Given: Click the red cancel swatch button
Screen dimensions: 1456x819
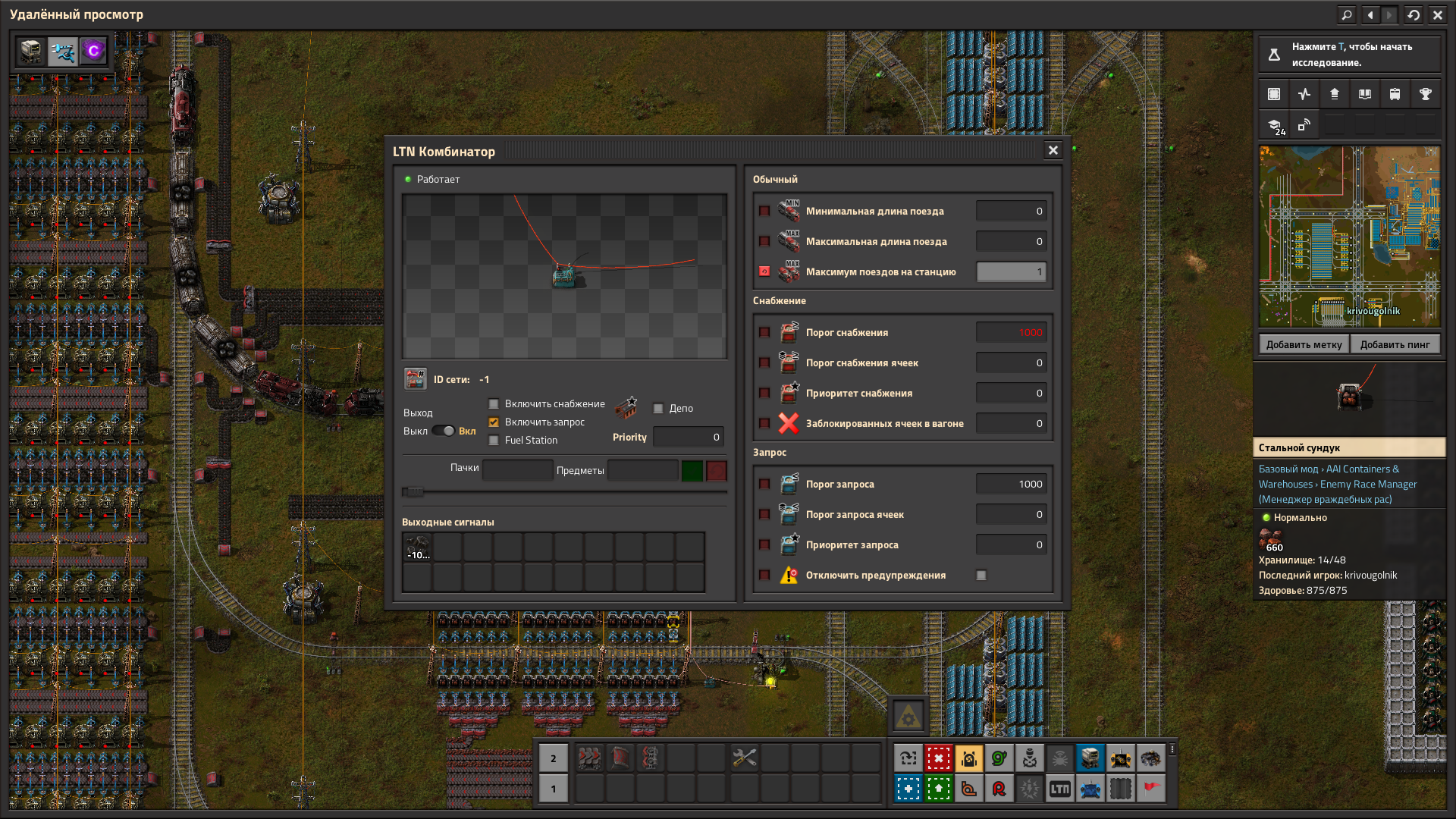Looking at the screenshot, I should pos(717,471).
